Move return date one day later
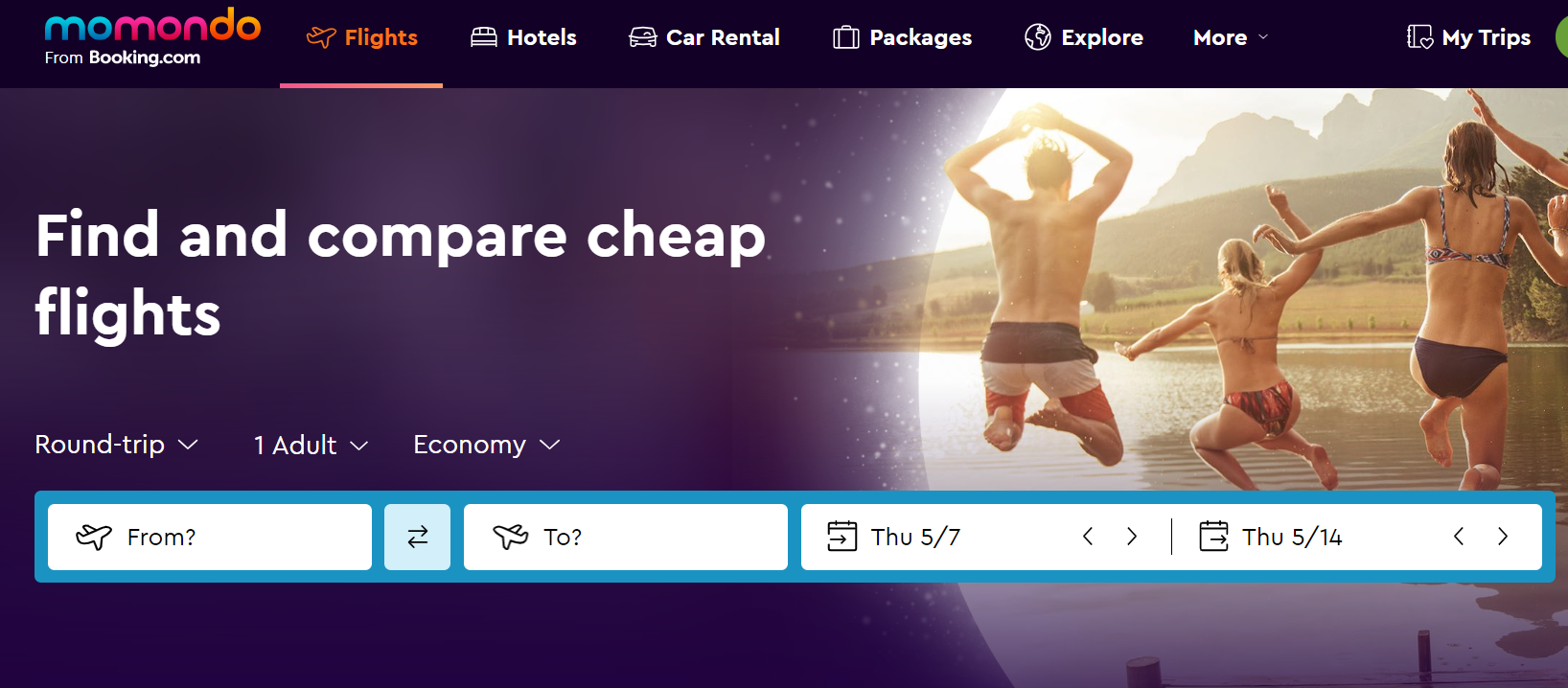The height and width of the screenshot is (688, 1568). tap(1503, 537)
